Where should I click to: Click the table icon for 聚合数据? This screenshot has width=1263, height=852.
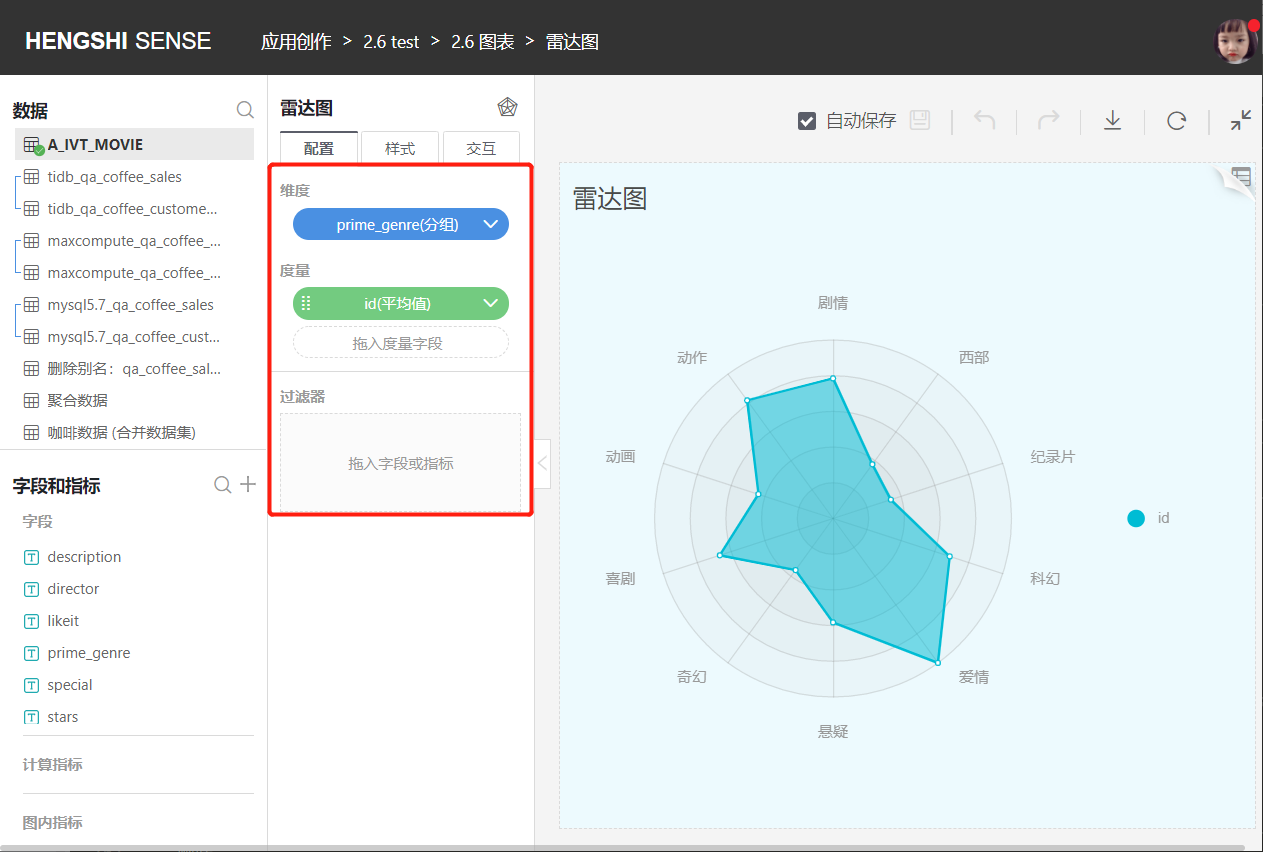(x=31, y=401)
